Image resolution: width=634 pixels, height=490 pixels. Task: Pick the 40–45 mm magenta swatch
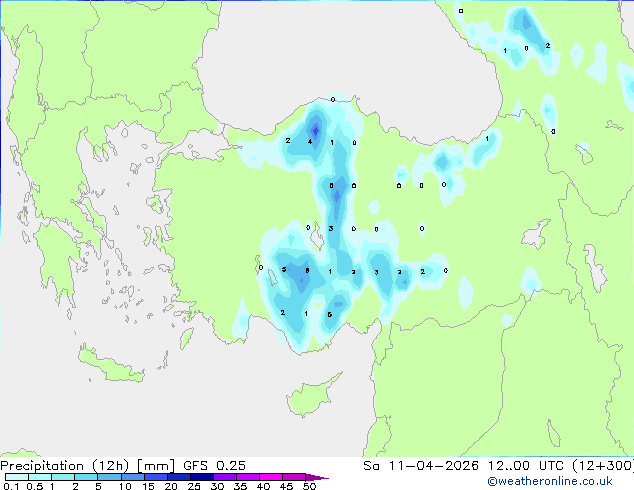point(270,477)
